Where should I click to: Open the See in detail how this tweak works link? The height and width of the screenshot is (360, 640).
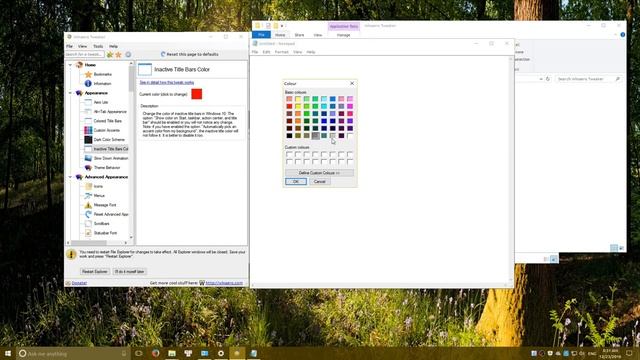coord(167,82)
